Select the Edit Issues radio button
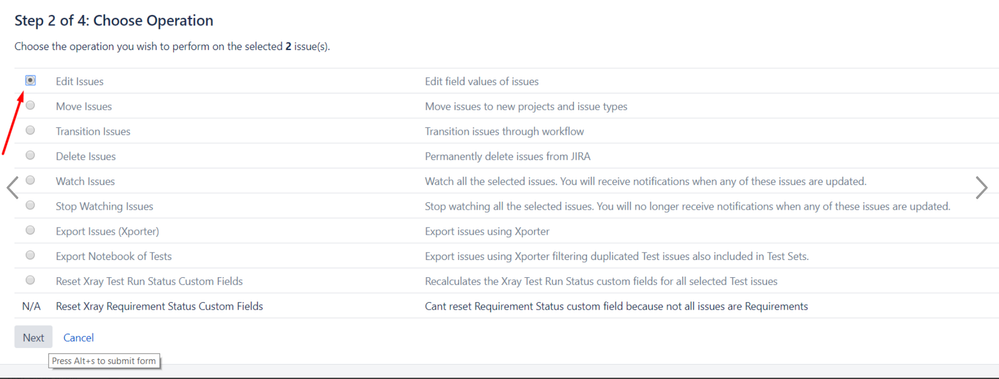999x379 pixels. [x=30, y=80]
